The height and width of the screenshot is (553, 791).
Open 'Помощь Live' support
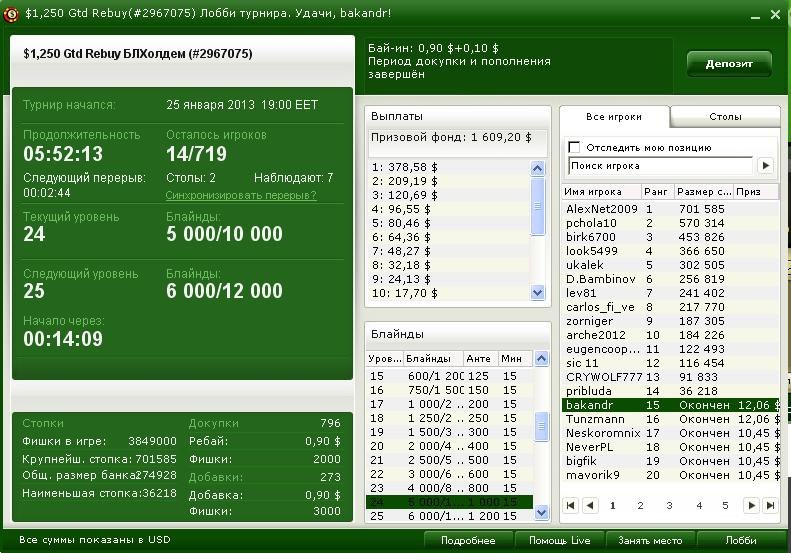[559, 540]
